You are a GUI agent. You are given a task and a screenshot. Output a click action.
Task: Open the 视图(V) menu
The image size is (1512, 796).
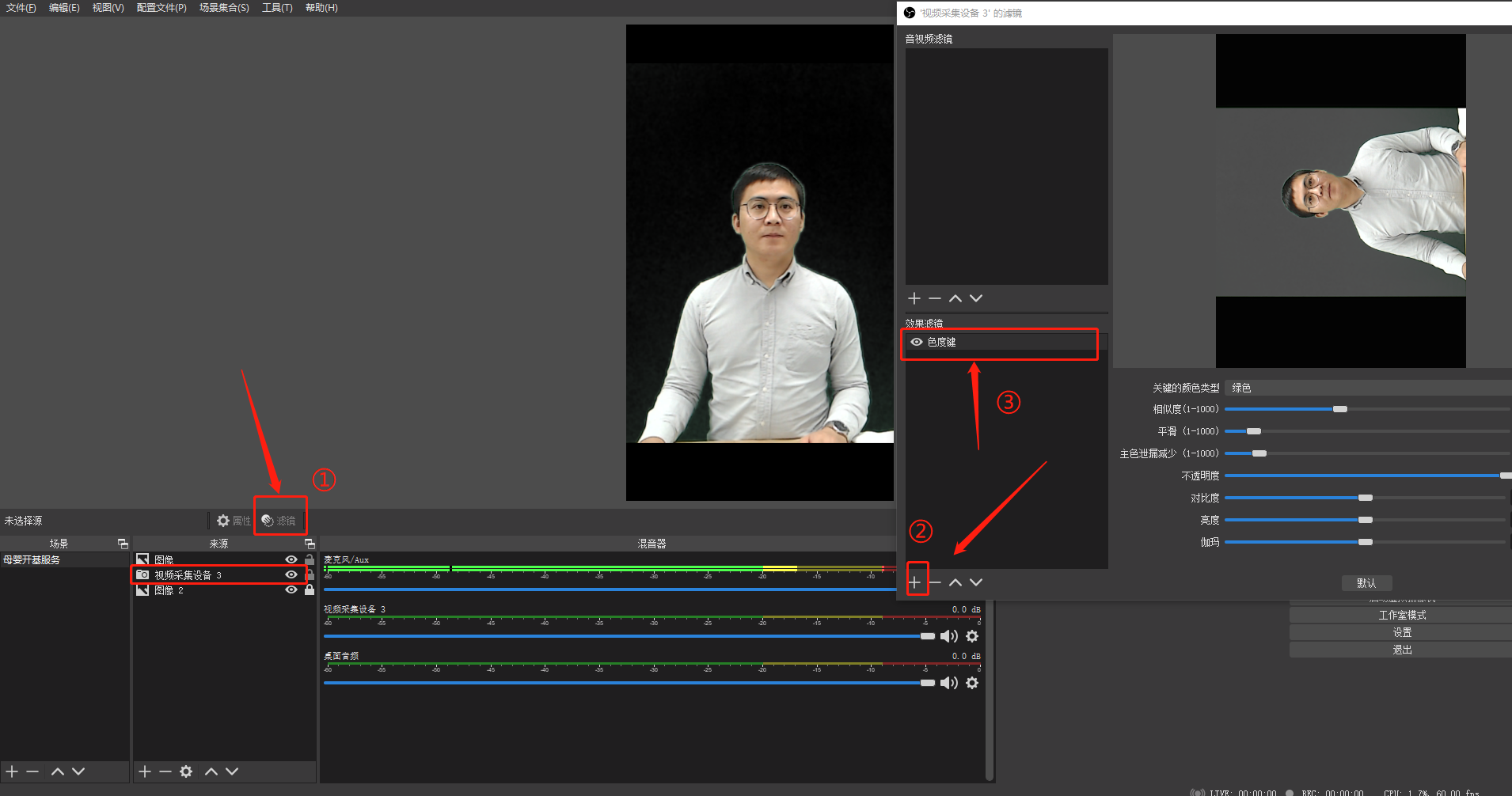click(x=108, y=8)
